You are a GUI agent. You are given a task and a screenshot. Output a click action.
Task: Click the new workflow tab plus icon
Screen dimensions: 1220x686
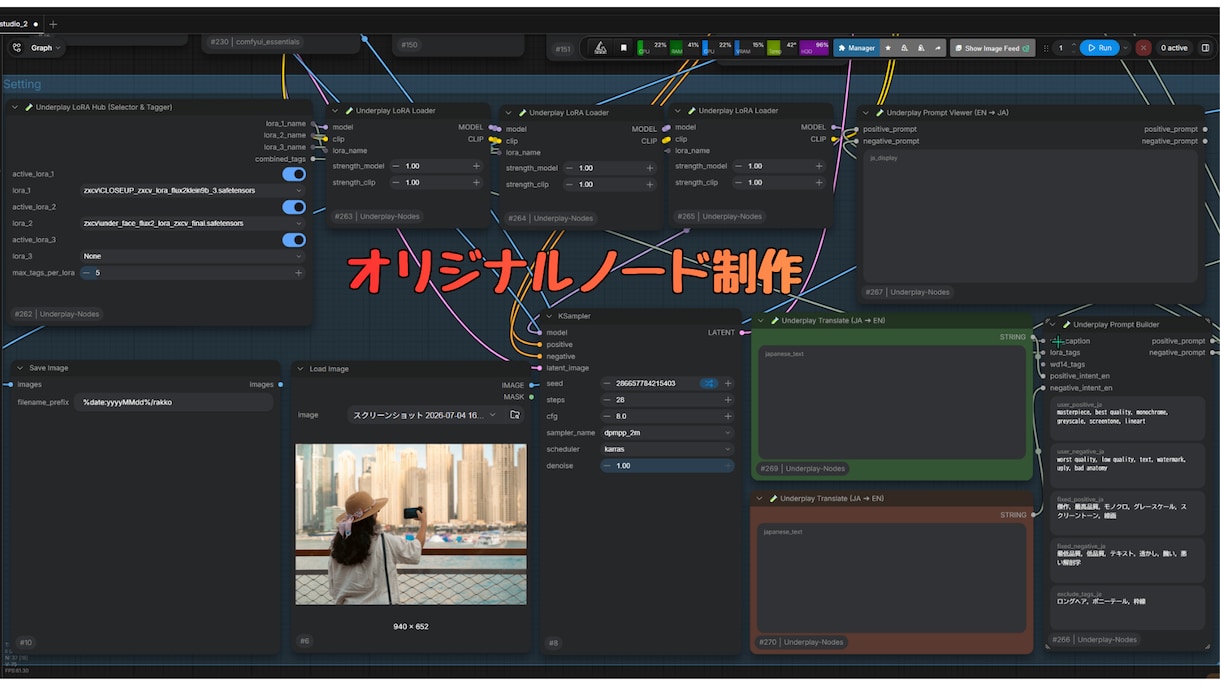[x=53, y=24]
